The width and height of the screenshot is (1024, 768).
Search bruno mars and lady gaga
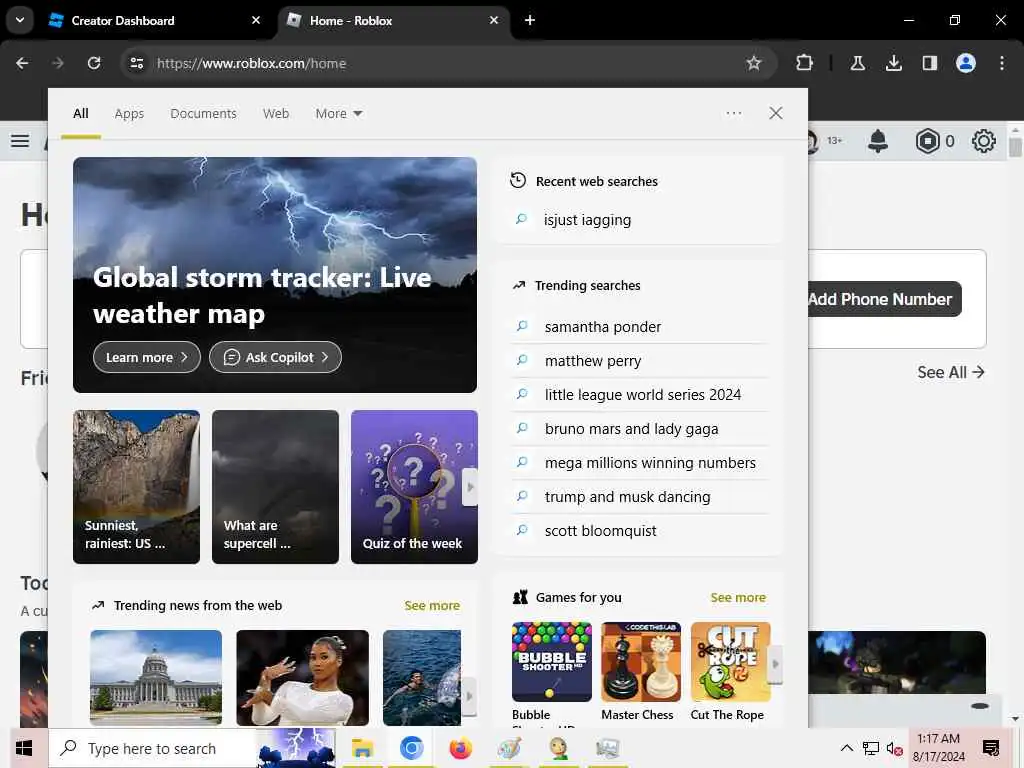click(x=640, y=428)
